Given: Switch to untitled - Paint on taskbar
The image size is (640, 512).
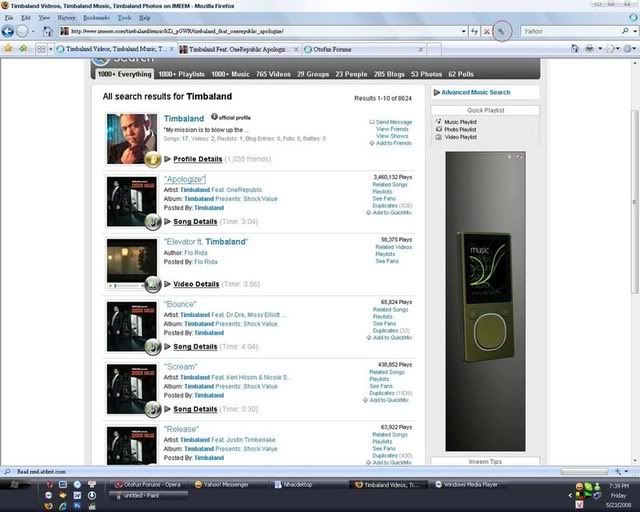Looking at the screenshot, I should [x=149, y=496].
